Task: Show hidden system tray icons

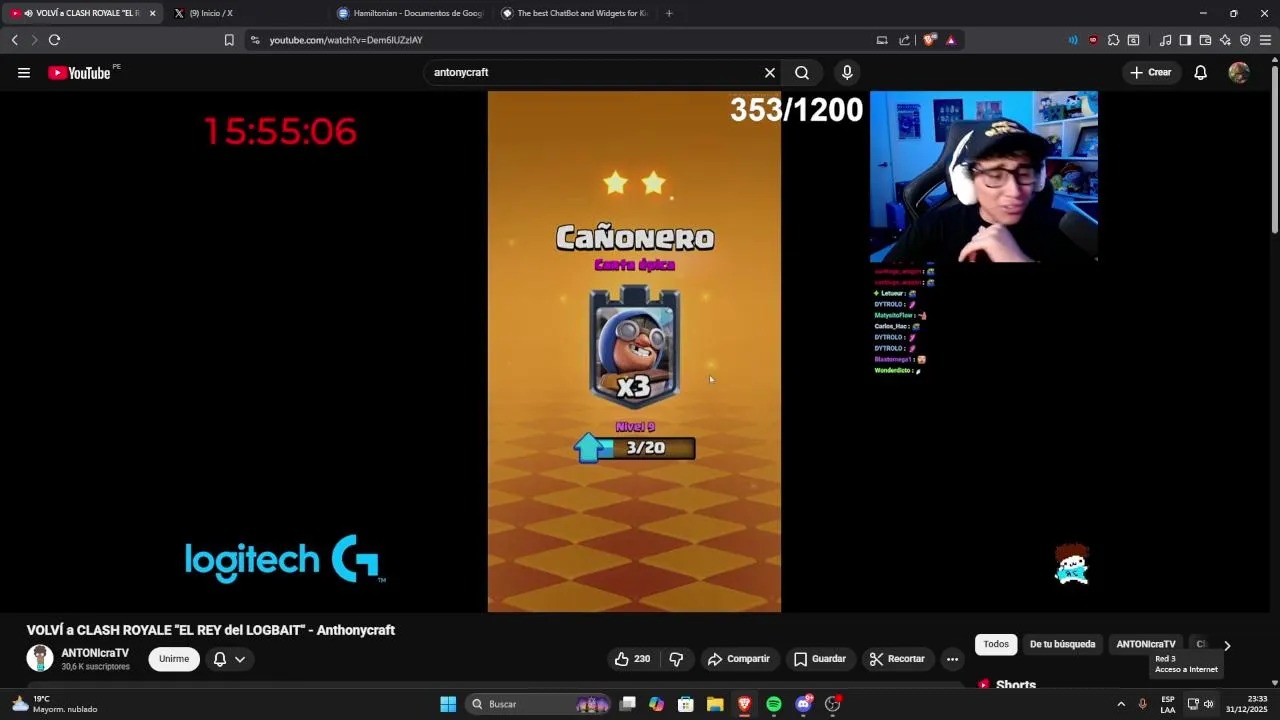Action: point(1121,704)
